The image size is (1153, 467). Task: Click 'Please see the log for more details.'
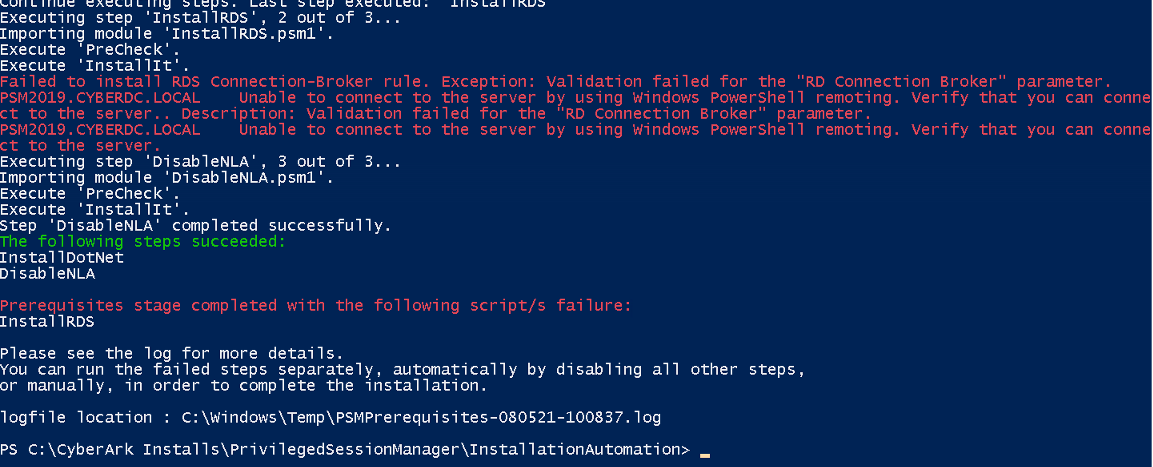(172, 353)
